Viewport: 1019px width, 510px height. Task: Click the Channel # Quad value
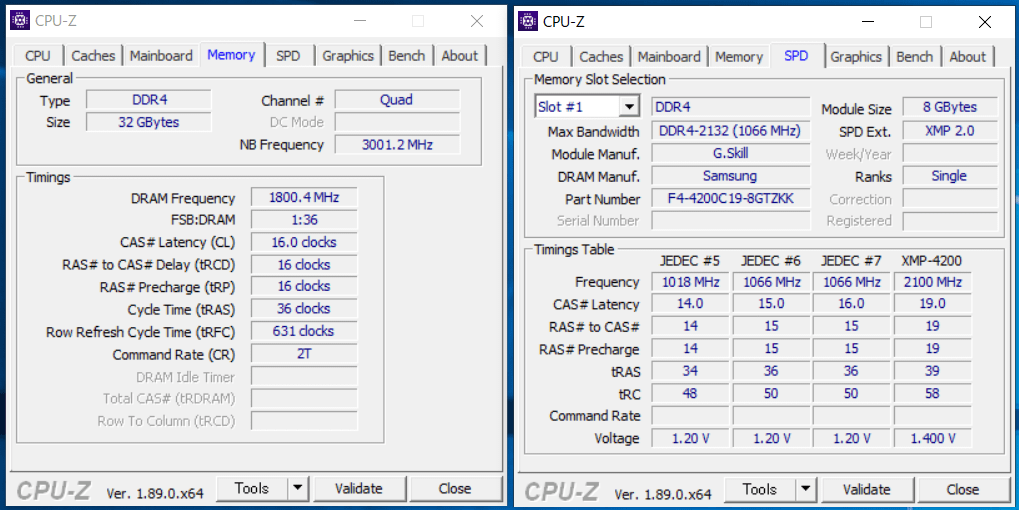point(397,99)
